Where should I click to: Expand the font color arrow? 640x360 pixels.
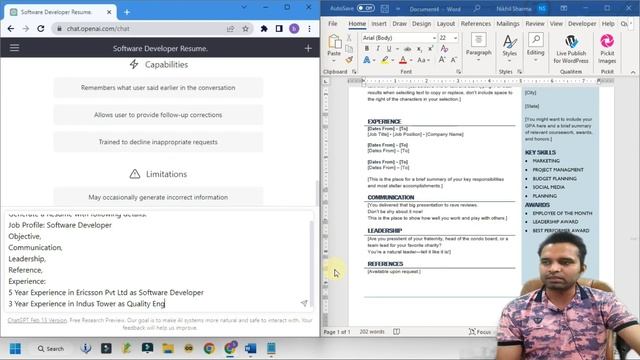pyautogui.click(x=411, y=60)
